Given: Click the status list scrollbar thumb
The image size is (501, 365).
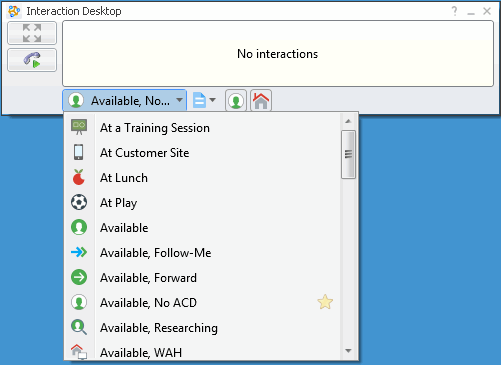Looking at the screenshot, I should pyautogui.click(x=348, y=154).
